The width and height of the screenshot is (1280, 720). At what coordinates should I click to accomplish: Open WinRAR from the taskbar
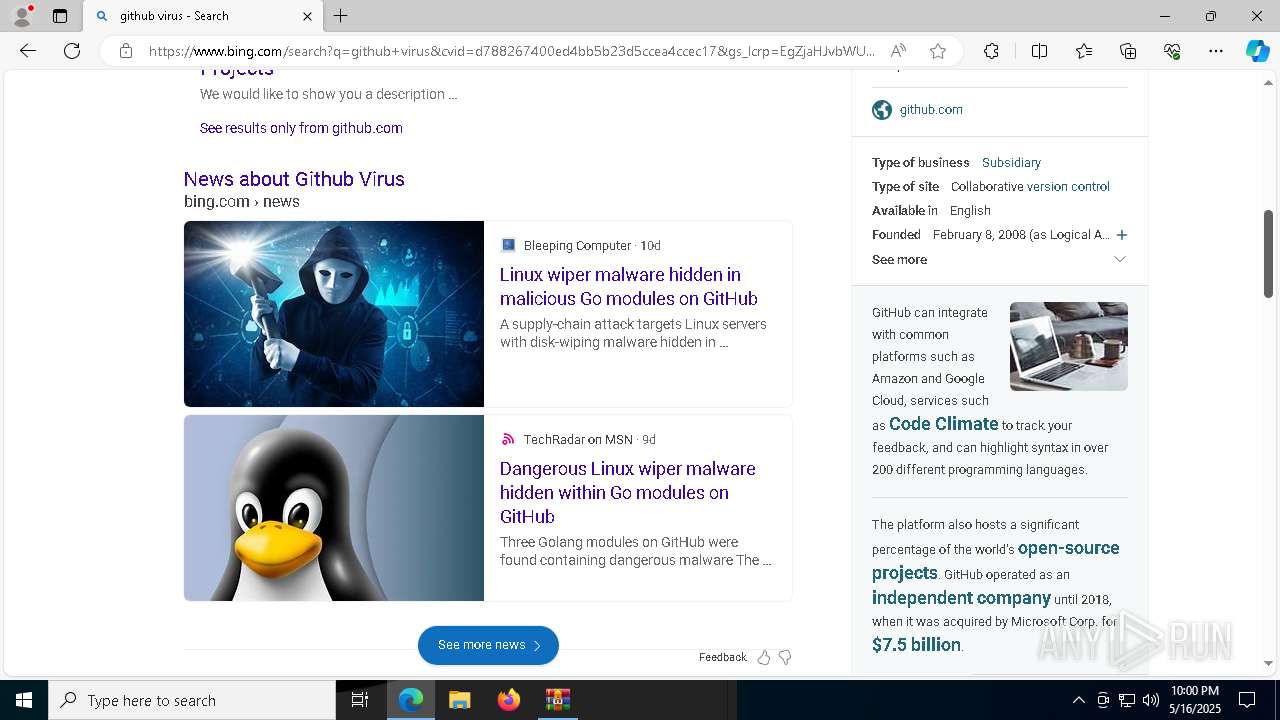coord(557,700)
